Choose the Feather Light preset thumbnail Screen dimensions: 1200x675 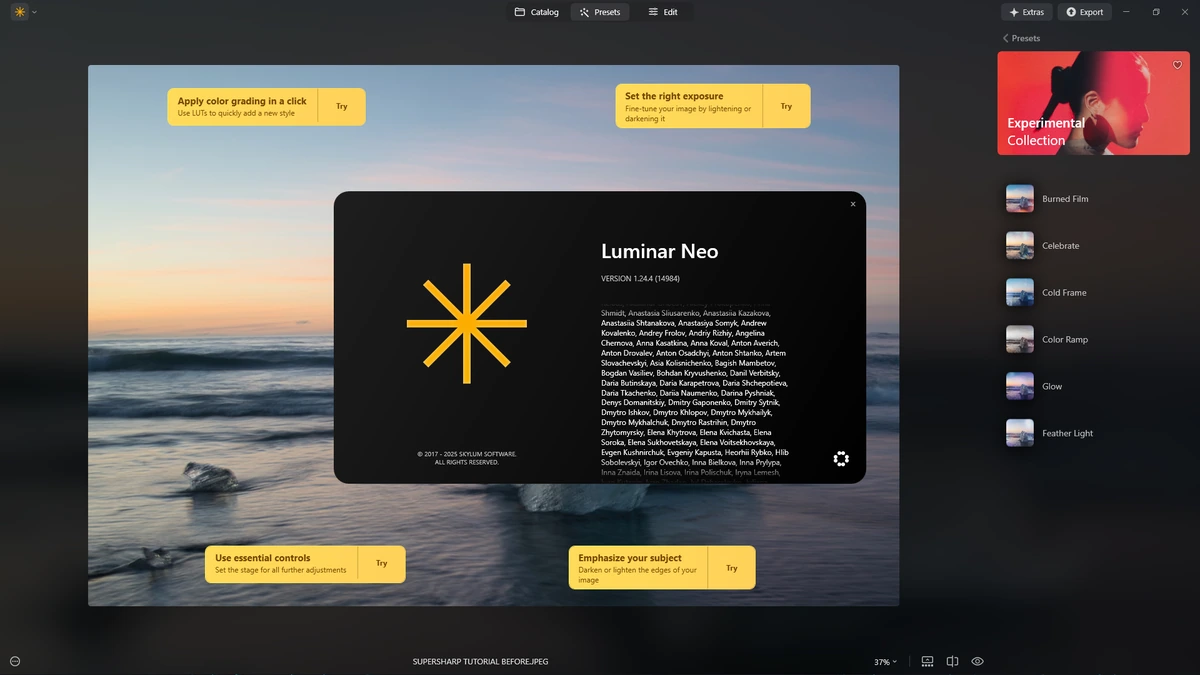coord(1019,433)
